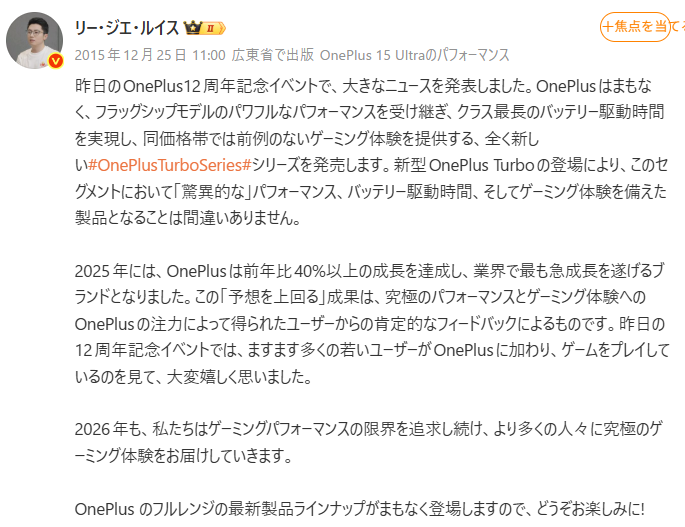Follow the user via 焦点を当てる button
Screen dimensions: 685x527
(x=635, y=27)
